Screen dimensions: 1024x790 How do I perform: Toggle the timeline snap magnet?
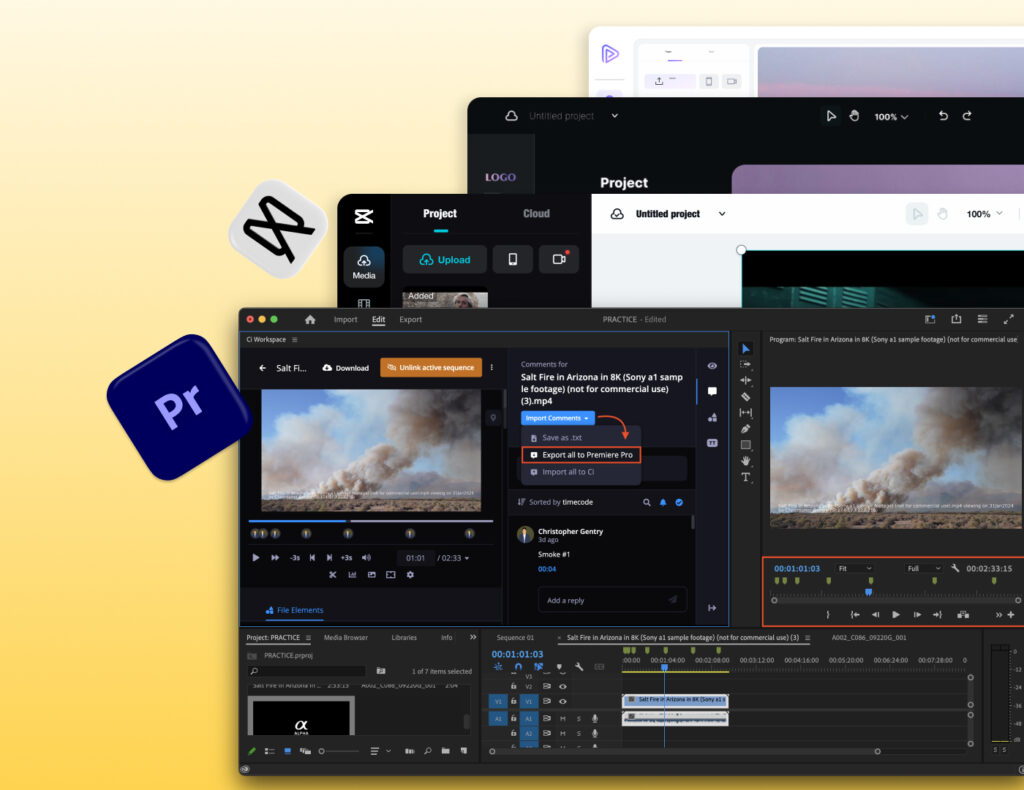pyautogui.click(x=518, y=667)
